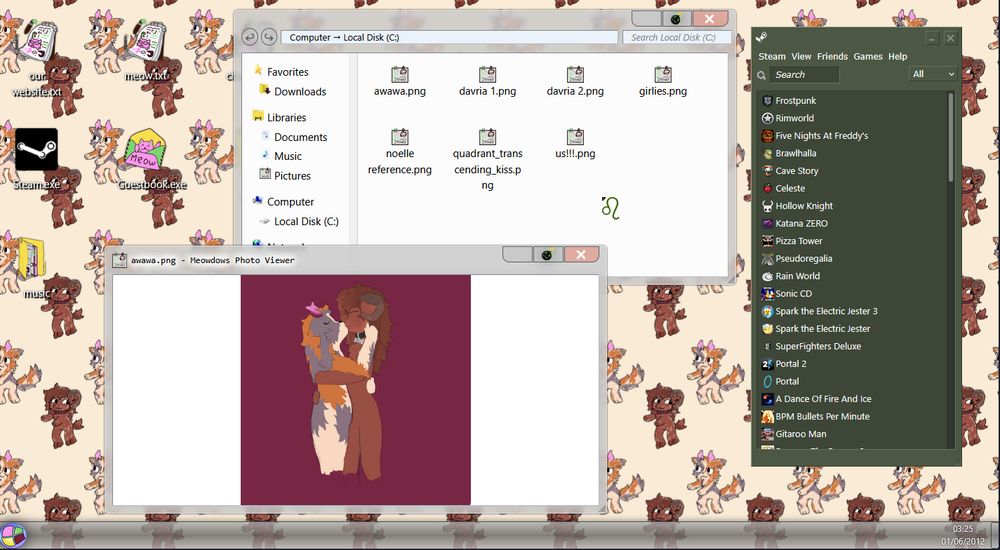Select the noelle reference.png file icon

tap(400, 137)
